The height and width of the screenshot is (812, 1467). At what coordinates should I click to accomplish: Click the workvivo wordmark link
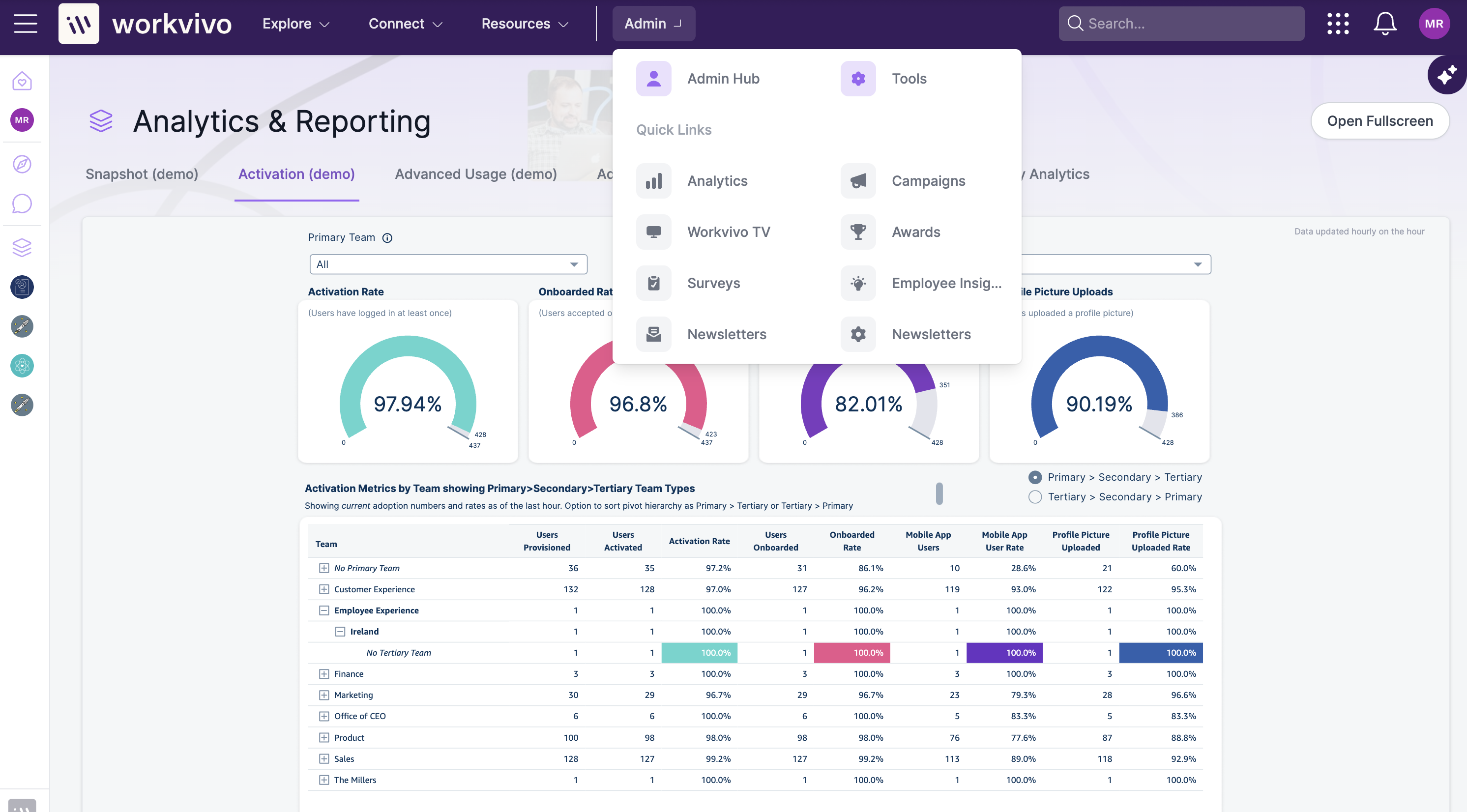click(x=172, y=24)
